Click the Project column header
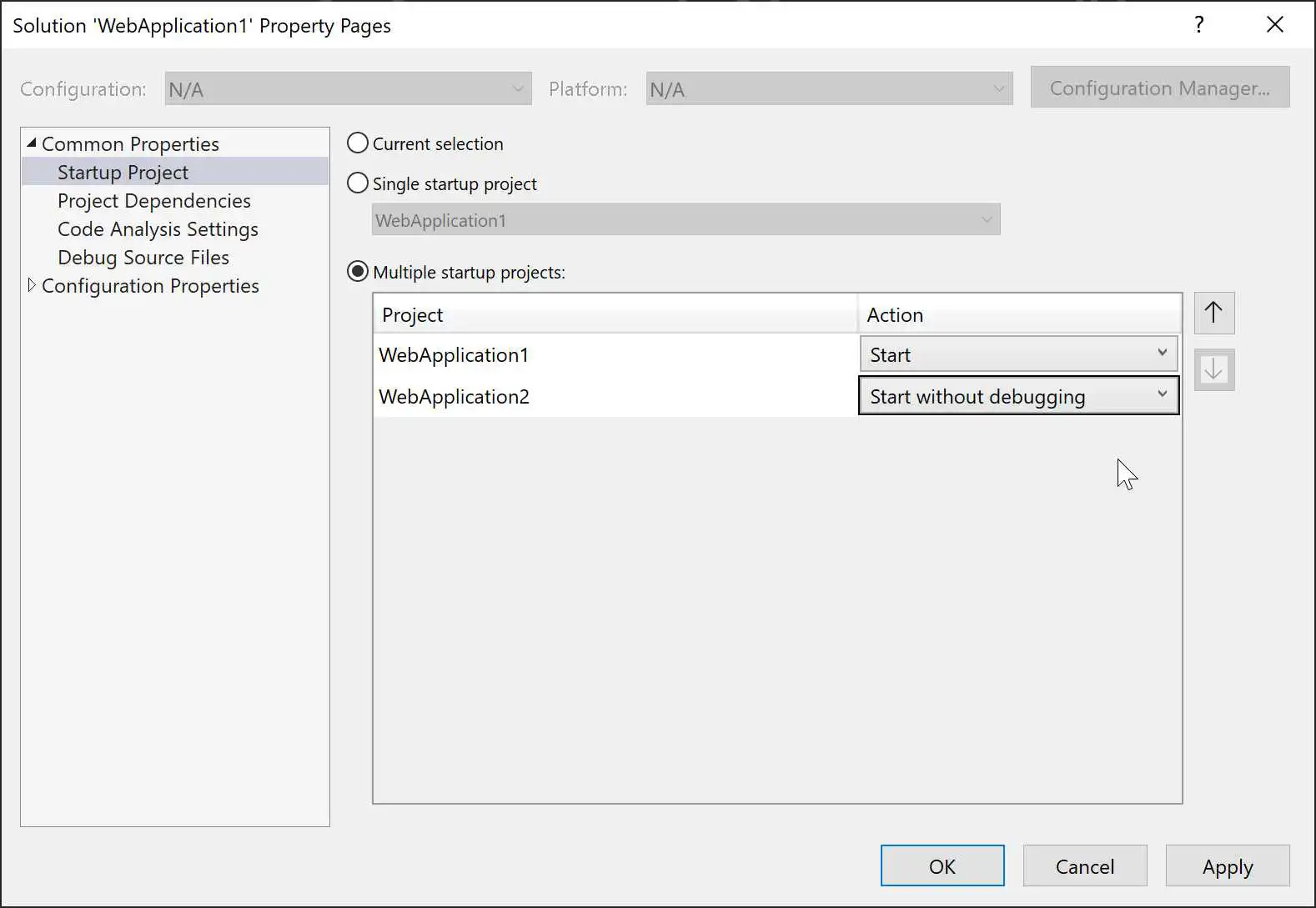This screenshot has height=908, width=1316. (x=615, y=314)
